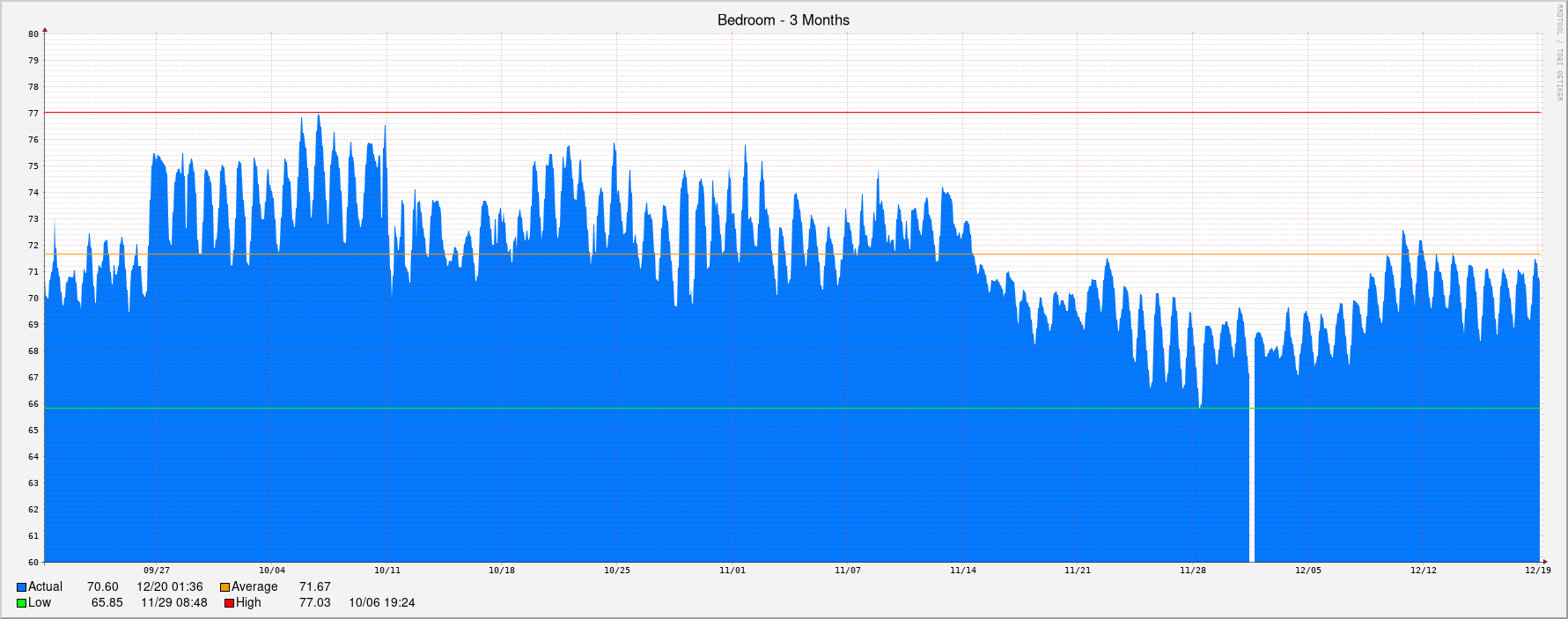Image resolution: width=1568 pixels, height=619 pixels.
Task: Click the 80 label on the y-axis
Action: [33, 34]
